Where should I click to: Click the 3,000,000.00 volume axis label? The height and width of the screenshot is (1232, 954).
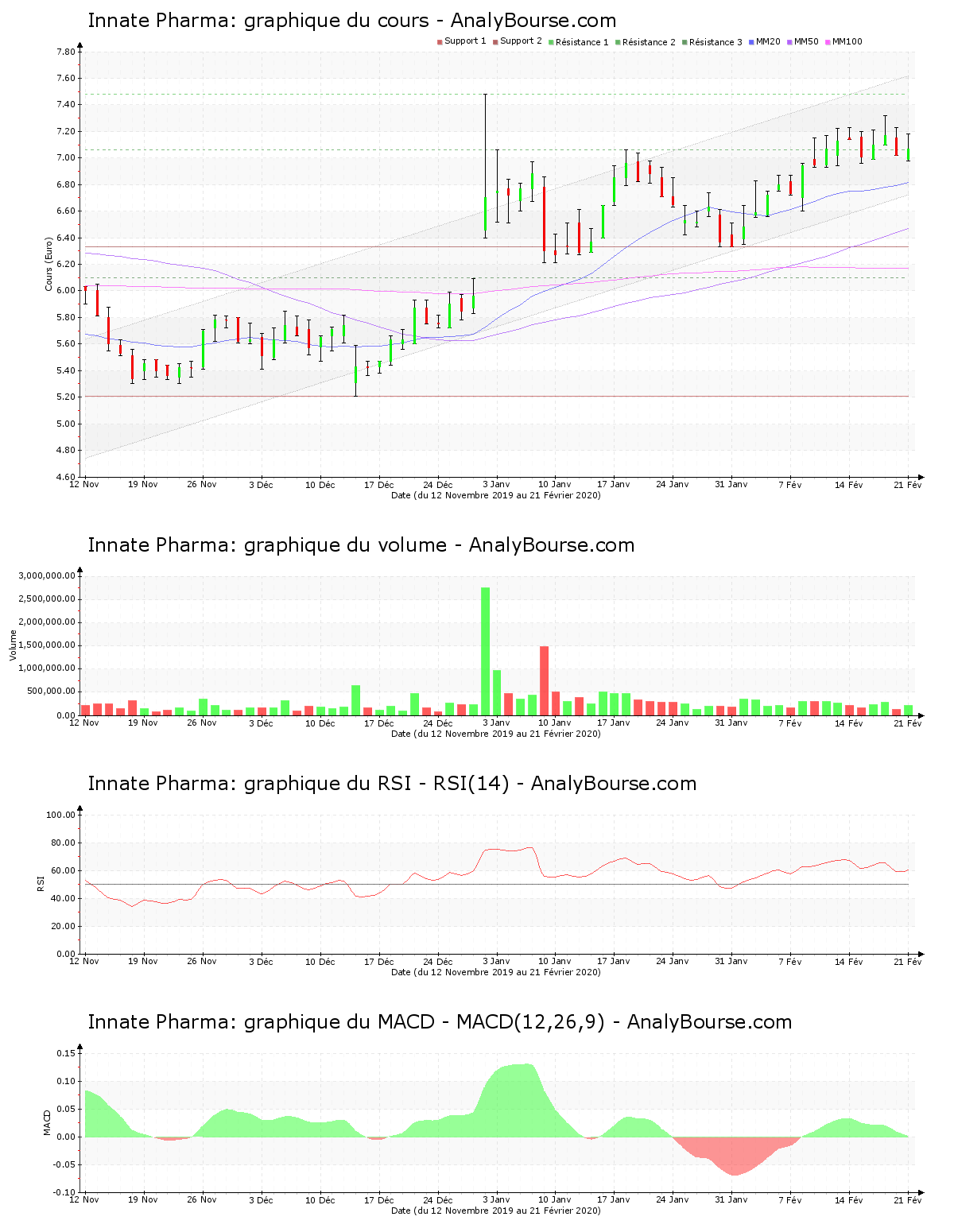point(46,575)
